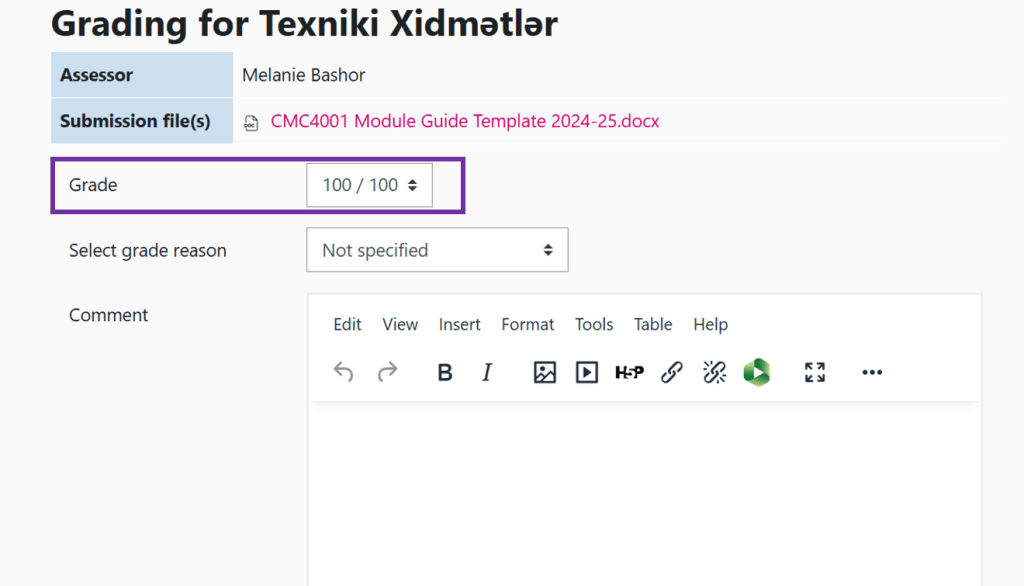Click the Grading for Texniki Xidmətlər heading
1024x586 pixels.
pos(304,24)
